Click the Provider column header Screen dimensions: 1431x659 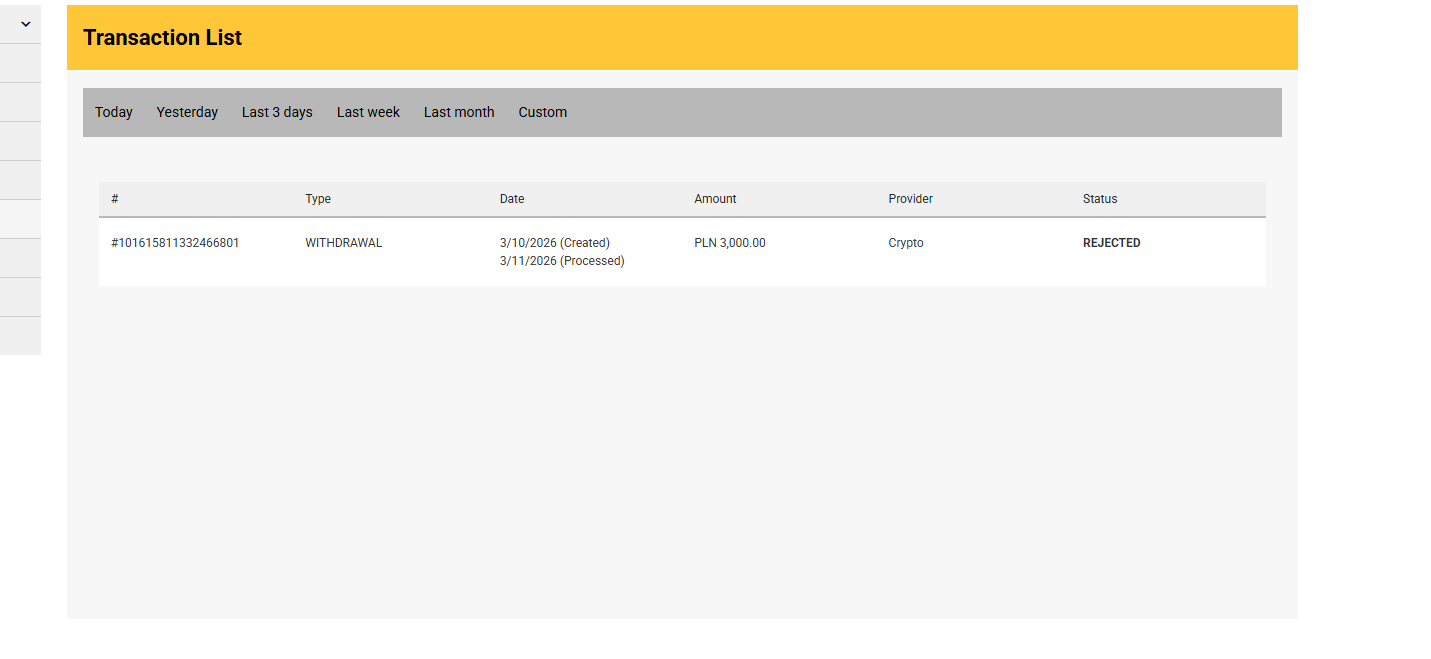click(x=910, y=199)
